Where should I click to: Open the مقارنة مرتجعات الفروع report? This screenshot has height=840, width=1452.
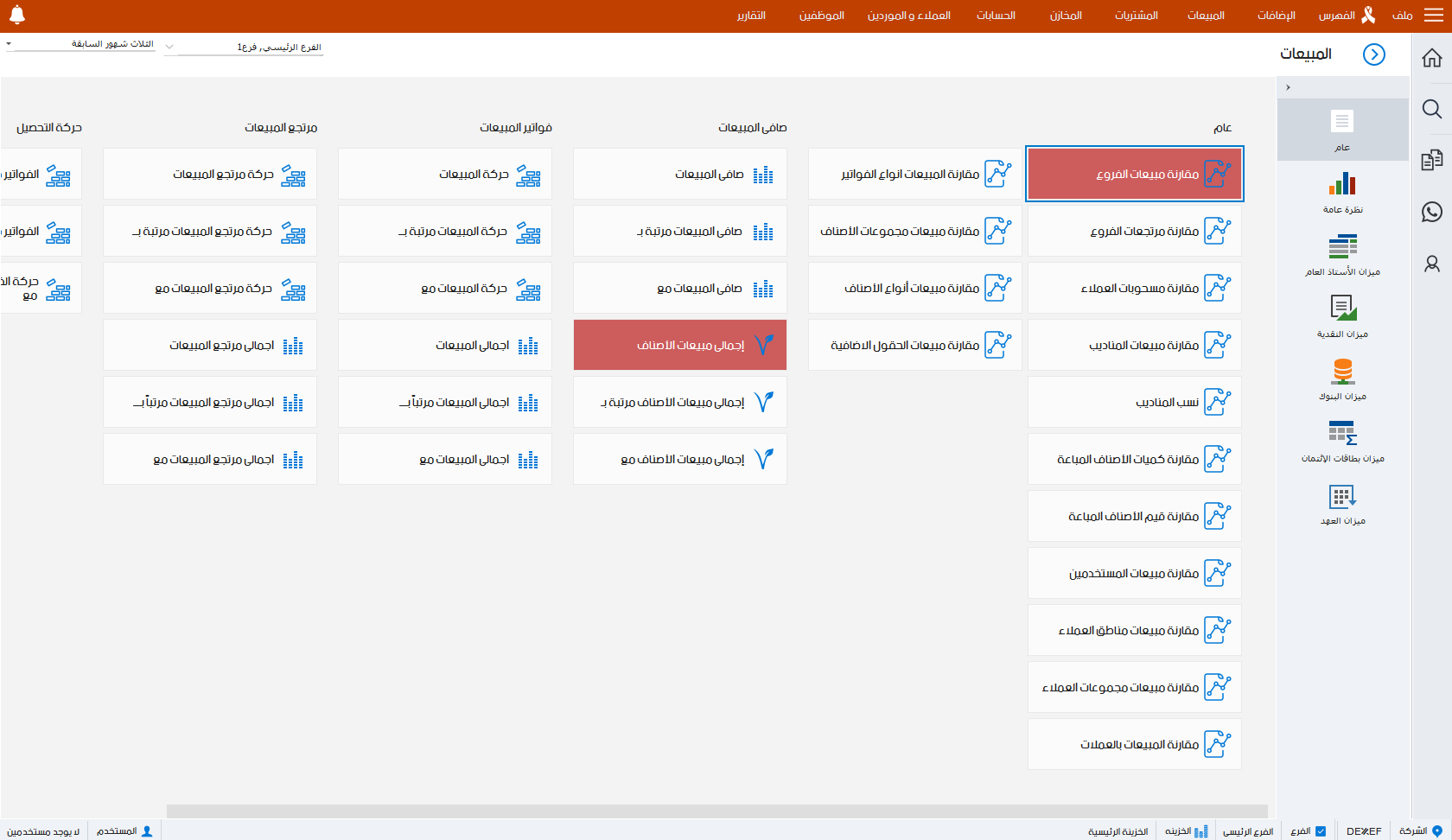coord(1134,231)
